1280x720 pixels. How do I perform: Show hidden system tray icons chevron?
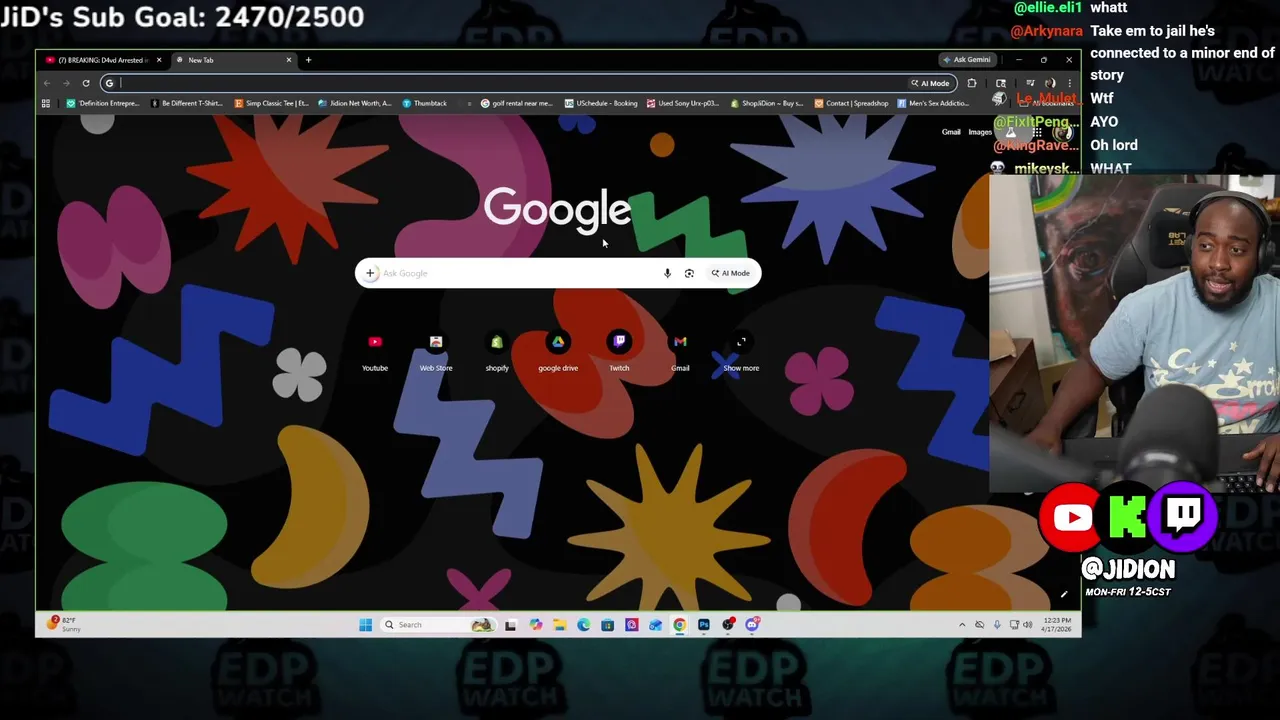[x=962, y=625]
